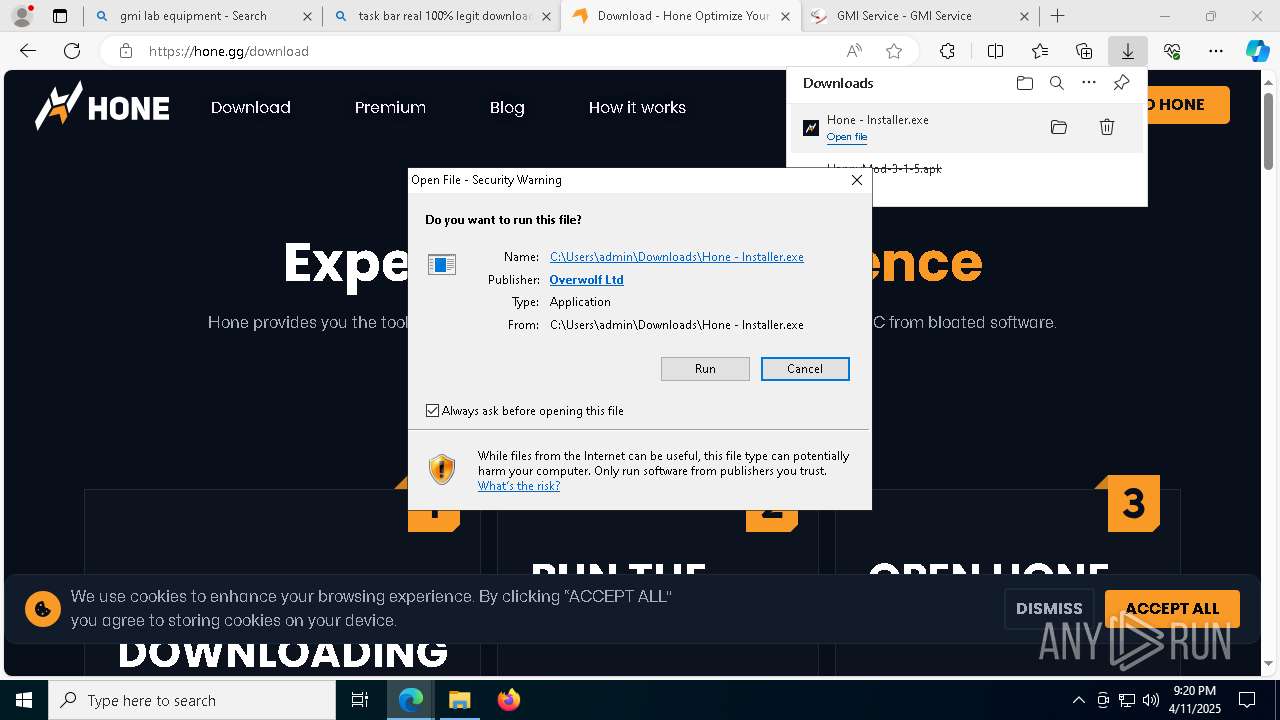Add page to favorites star
The image size is (1280, 720).
894,51
